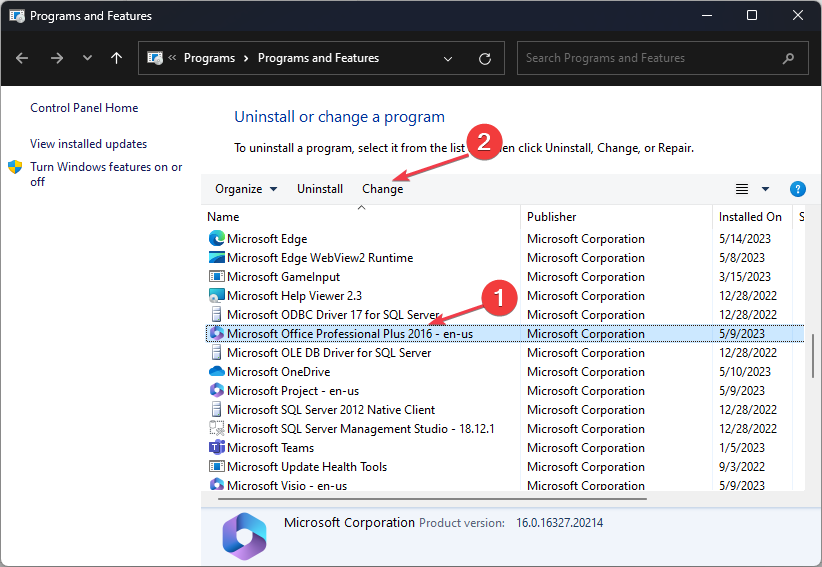
Task: Click the 5/14/2023 date for Microsoft Edge
Action: [x=744, y=239]
